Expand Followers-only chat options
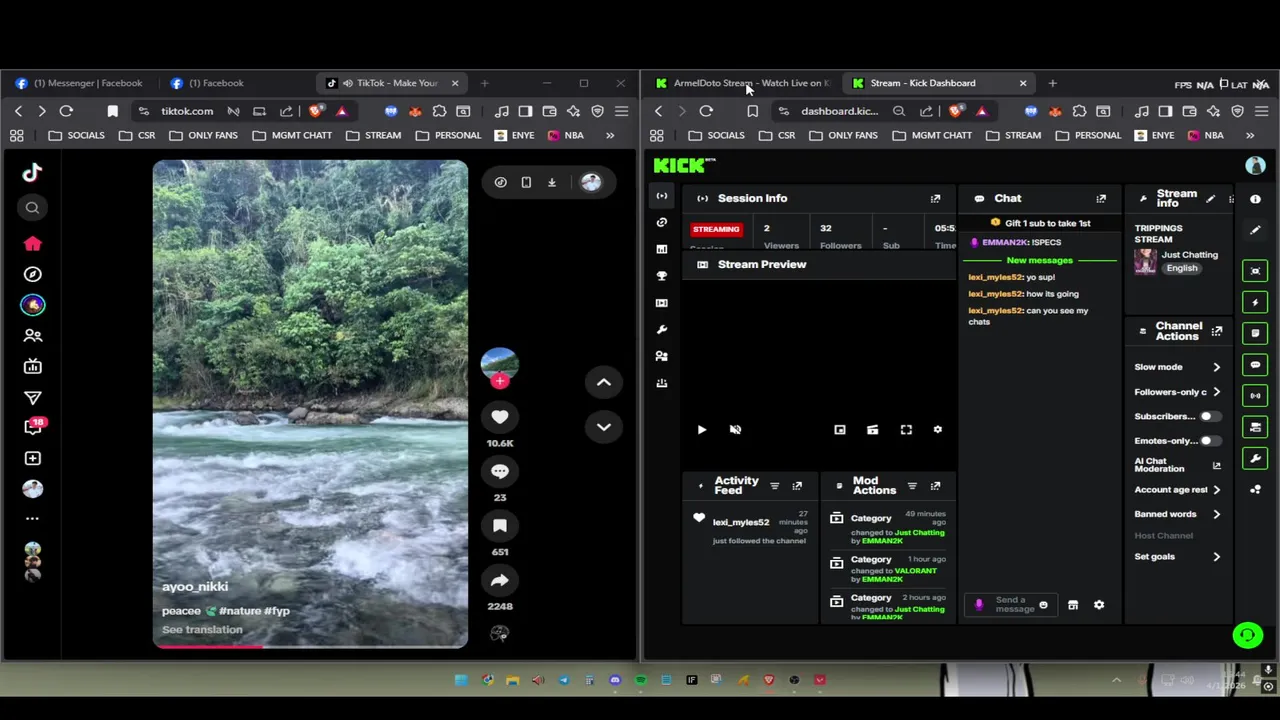1280x720 pixels. coord(1178,392)
